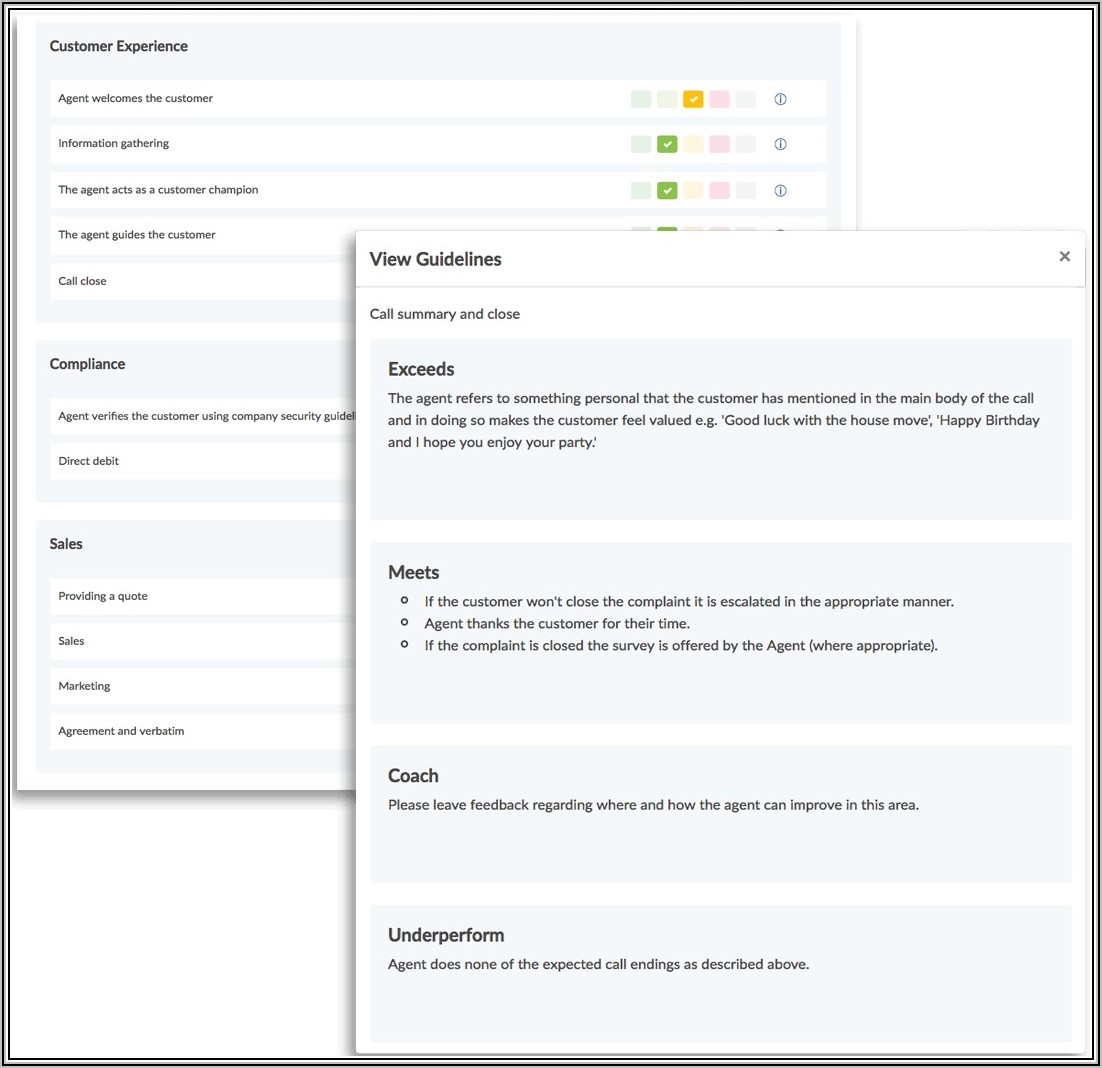1102x1068 pixels.
Task: Toggle the green checked box for Information gathering
Action: click(x=667, y=144)
